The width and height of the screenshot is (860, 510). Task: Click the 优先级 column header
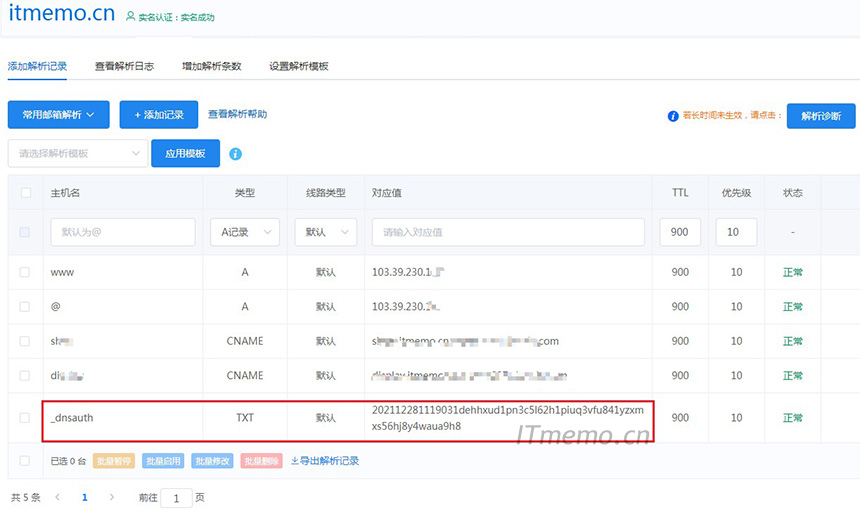click(x=737, y=192)
